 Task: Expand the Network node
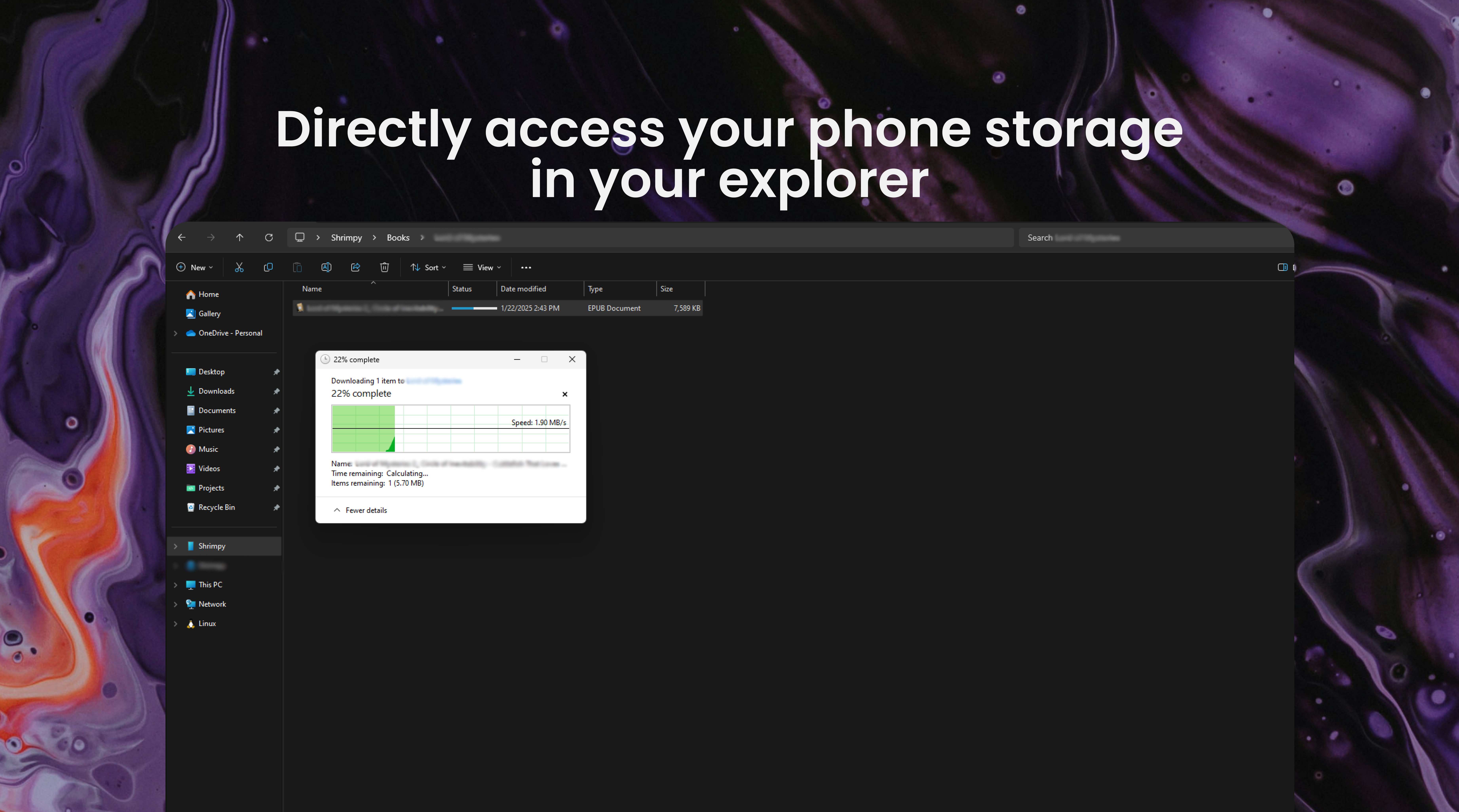pyautogui.click(x=176, y=604)
